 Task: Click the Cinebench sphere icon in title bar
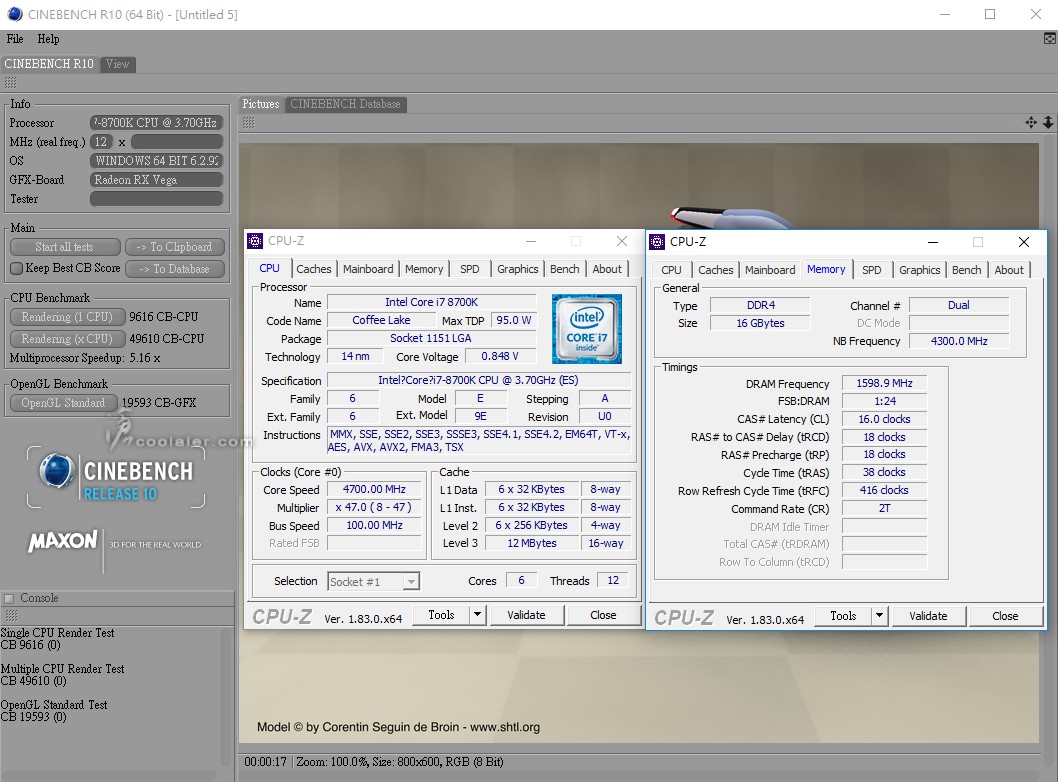(x=14, y=14)
